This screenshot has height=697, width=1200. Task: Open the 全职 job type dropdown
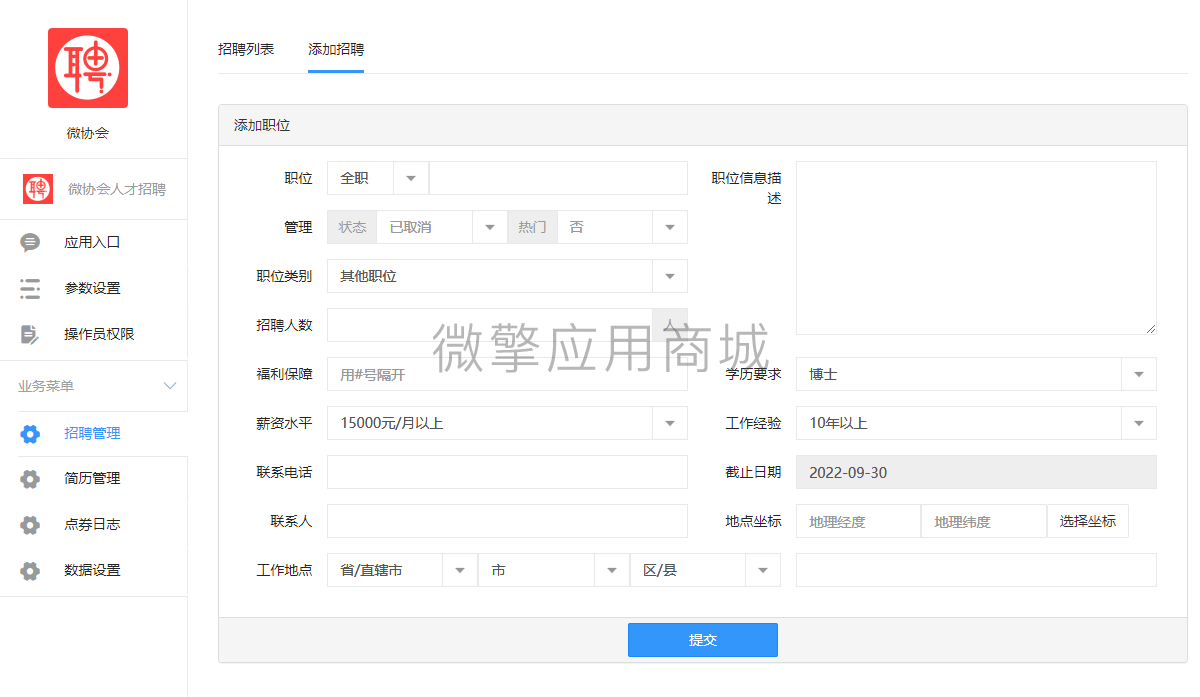click(378, 178)
